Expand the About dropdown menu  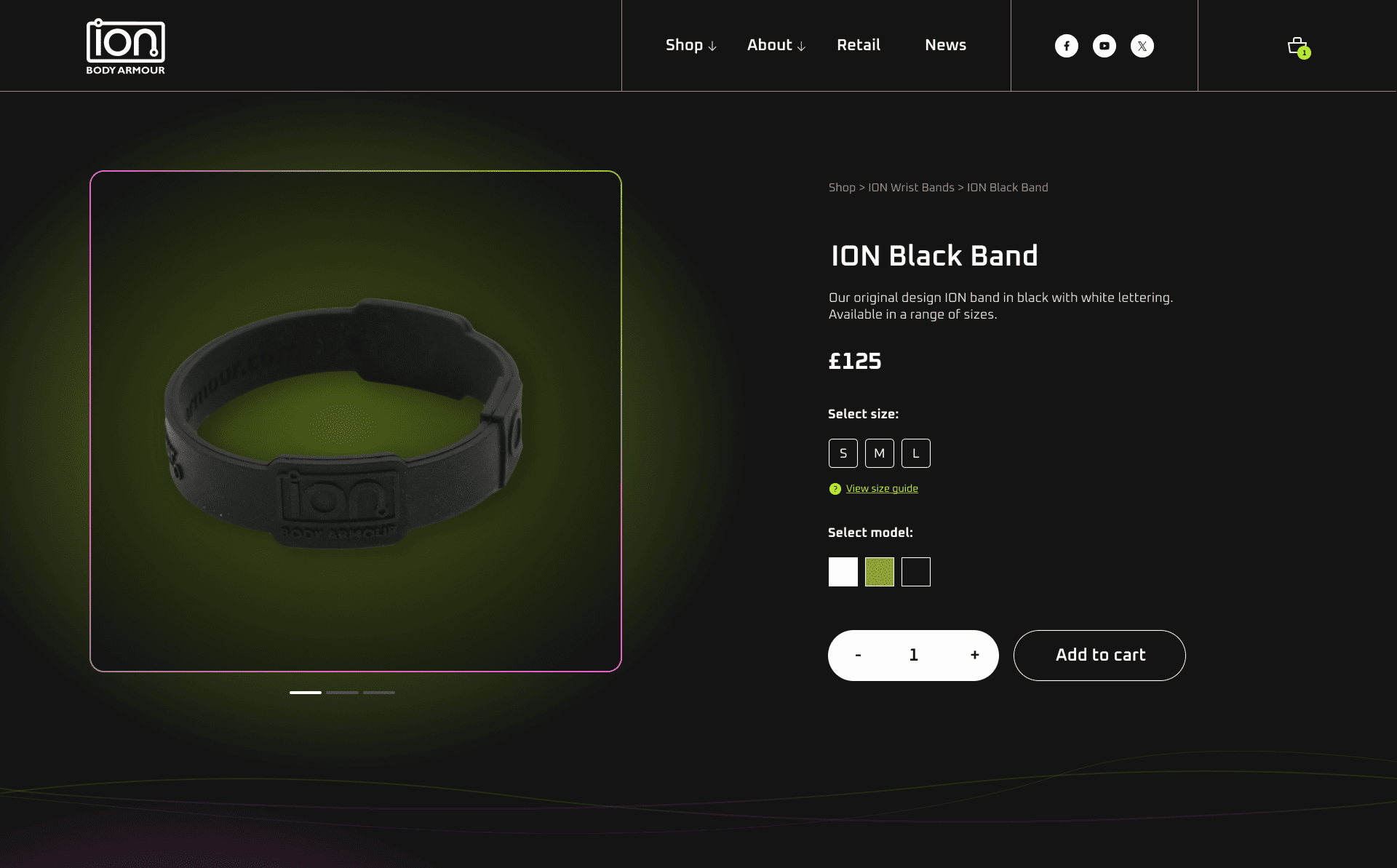tap(776, 45)
